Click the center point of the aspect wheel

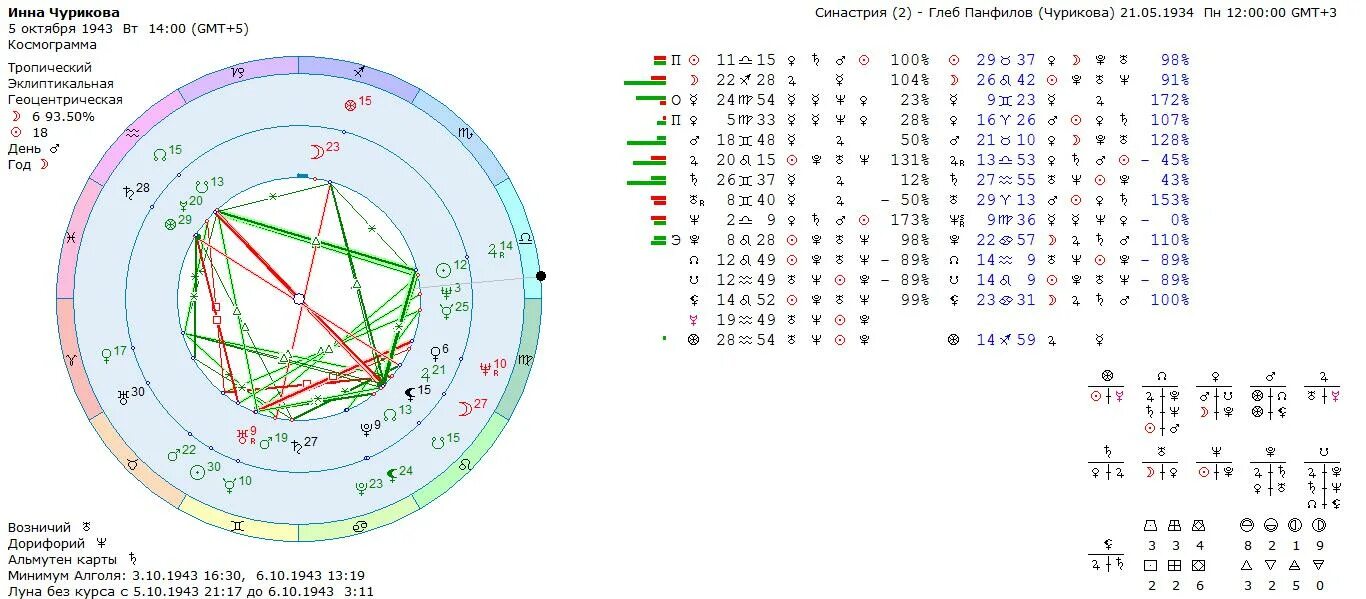tap(299, 298)
